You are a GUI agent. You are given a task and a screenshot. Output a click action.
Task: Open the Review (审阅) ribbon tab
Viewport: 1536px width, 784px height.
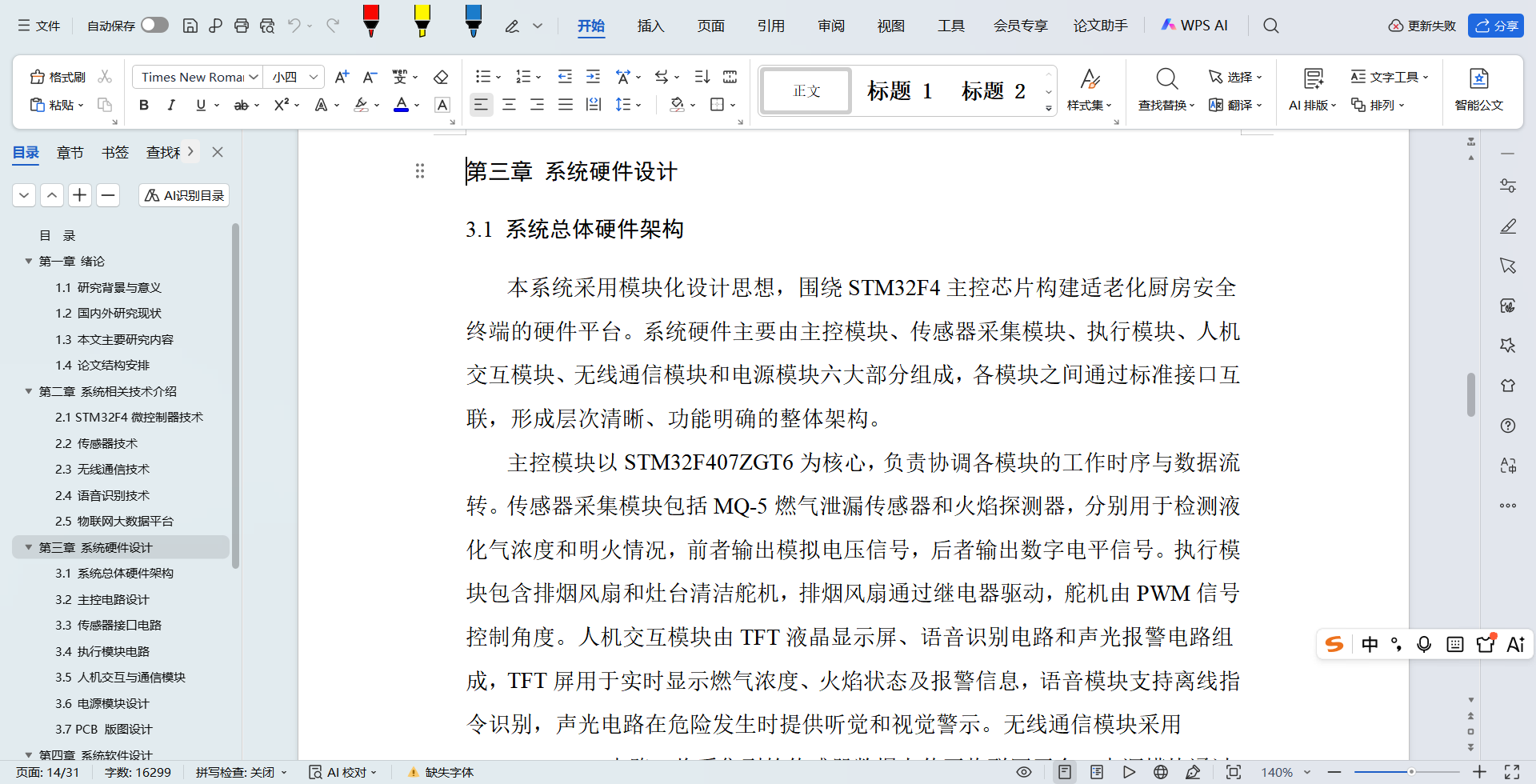click(831, 26)
